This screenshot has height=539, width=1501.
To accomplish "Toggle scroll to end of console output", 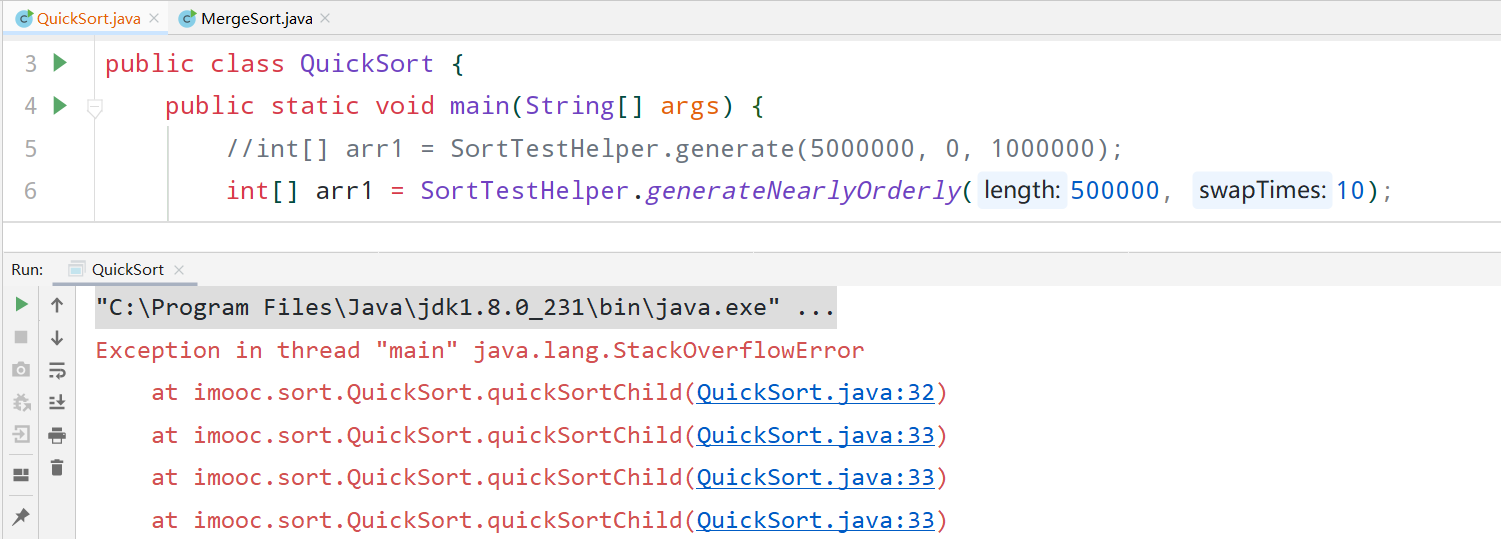I will coord(57,402).
